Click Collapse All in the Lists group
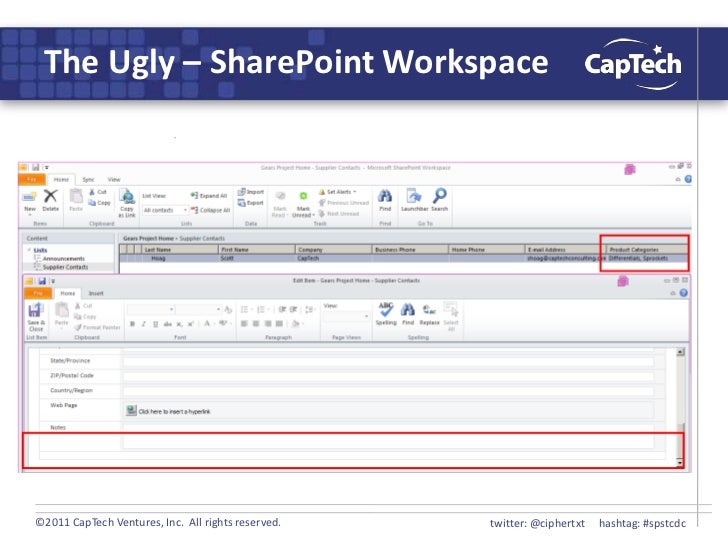This screenshot has height=546, width=728. coord(210,210)
